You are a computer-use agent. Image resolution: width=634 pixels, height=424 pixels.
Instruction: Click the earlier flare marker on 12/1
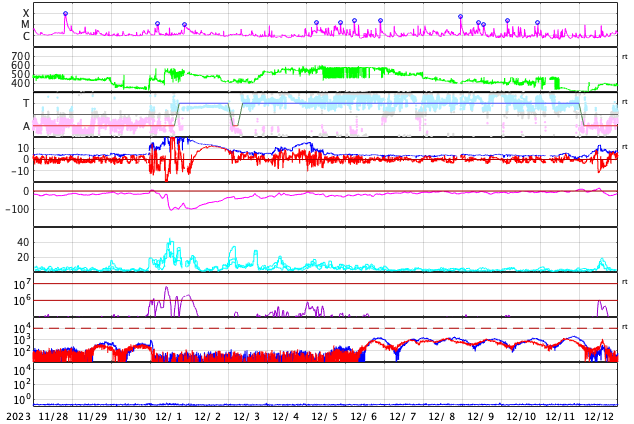tap(157, 24)
